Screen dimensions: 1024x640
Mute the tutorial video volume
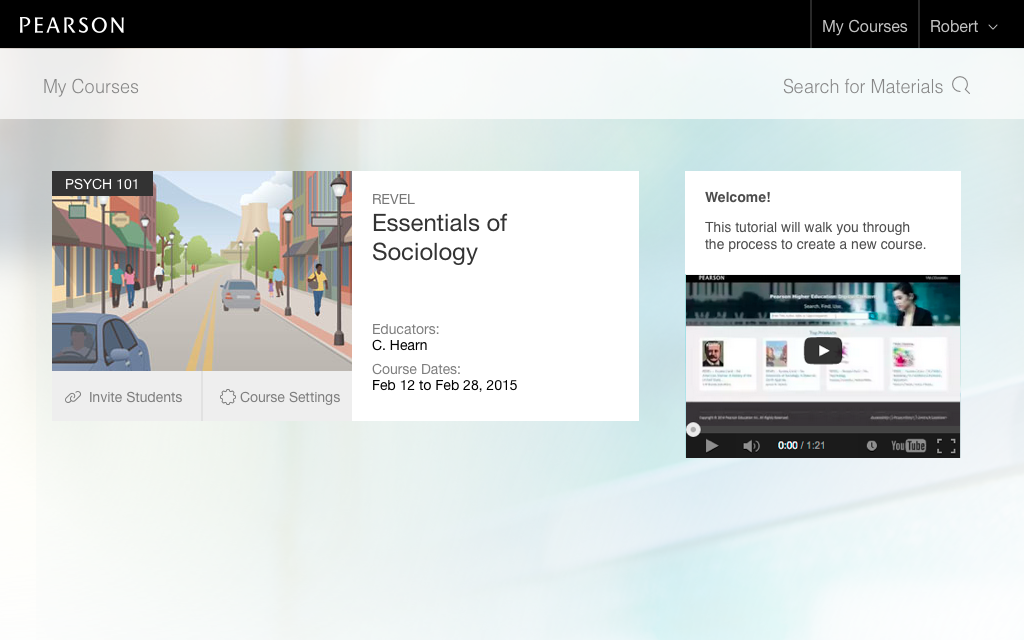(x=751, y=445)
